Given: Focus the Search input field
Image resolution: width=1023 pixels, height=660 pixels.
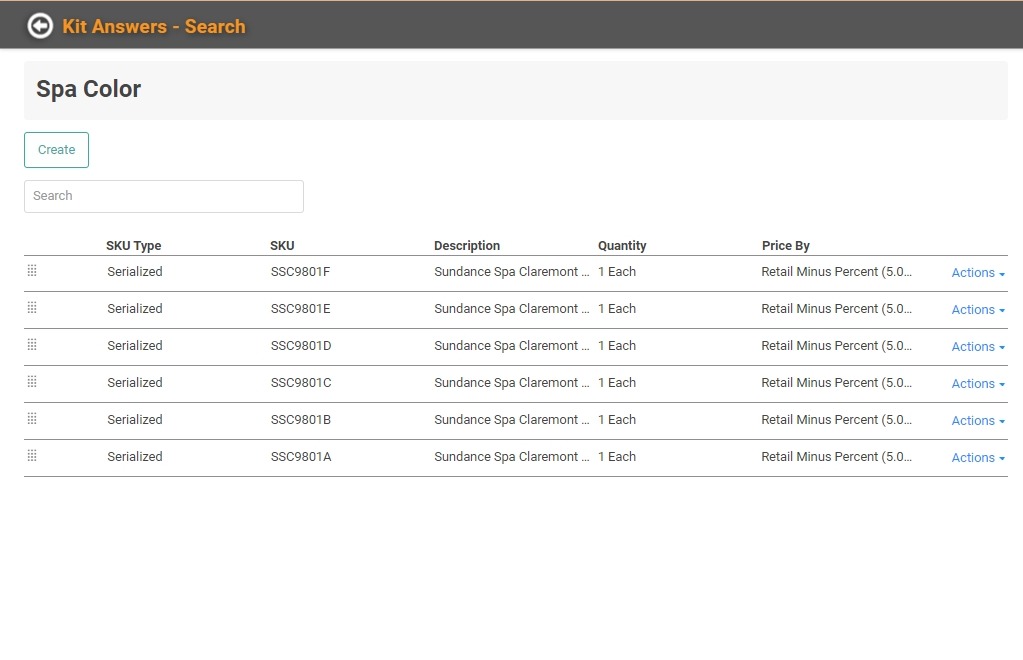Looking at the screenshot, I should point(164,196).
